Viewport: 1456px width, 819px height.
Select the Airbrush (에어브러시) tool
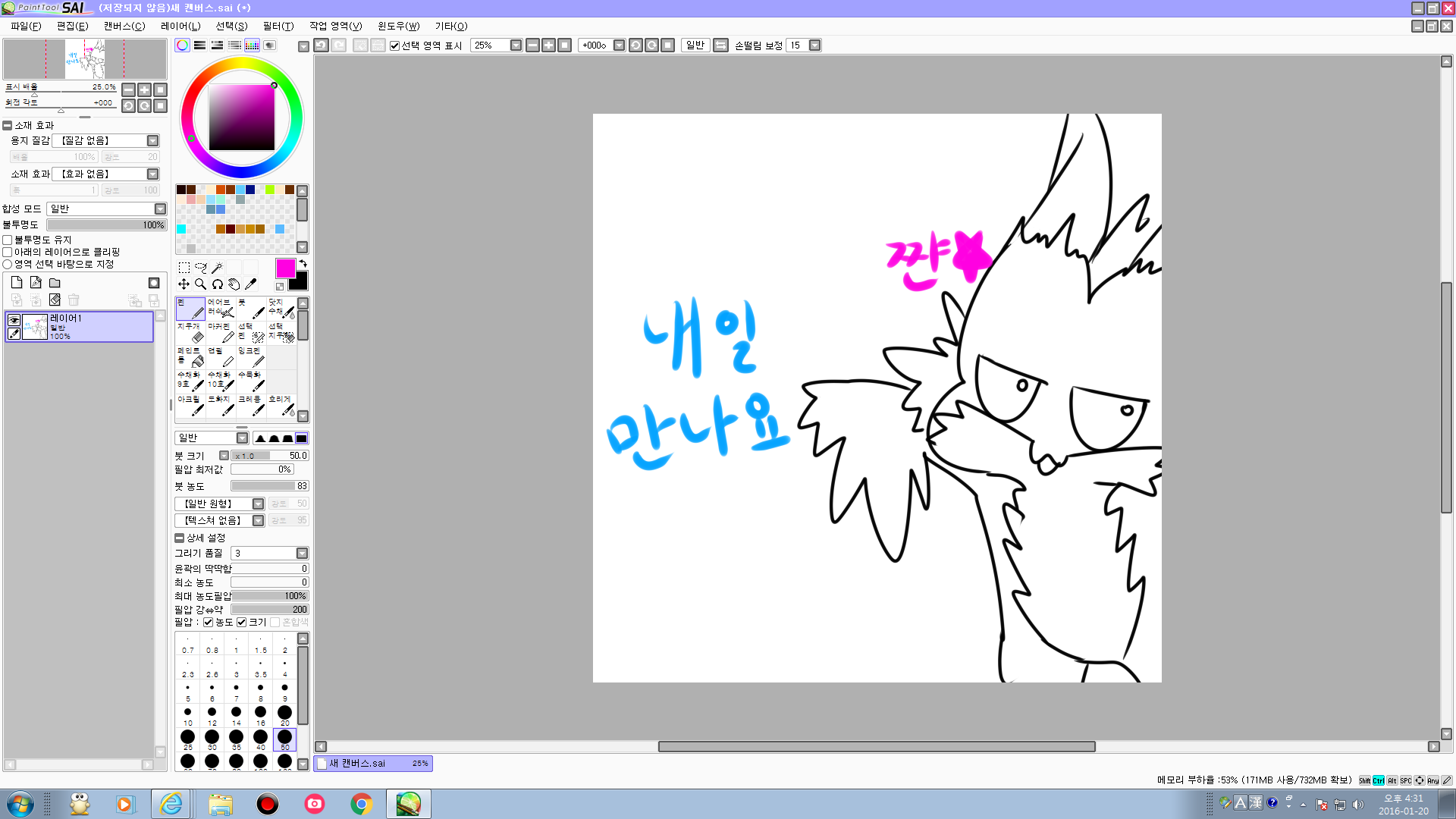coord(221,308)
